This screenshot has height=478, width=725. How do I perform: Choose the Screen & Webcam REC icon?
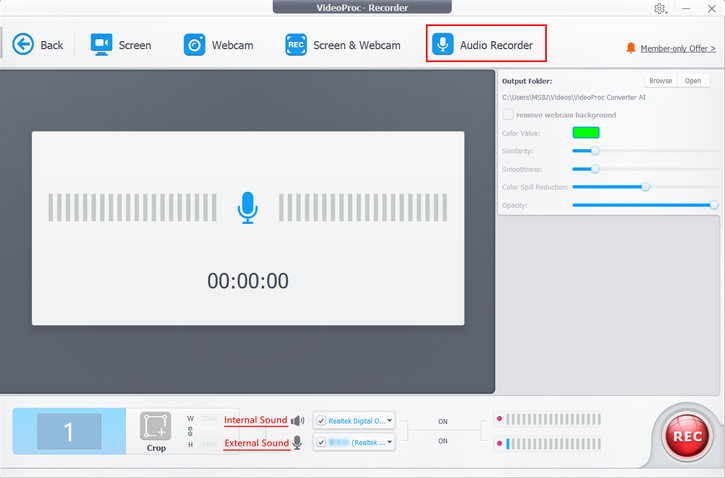[295, 45]
